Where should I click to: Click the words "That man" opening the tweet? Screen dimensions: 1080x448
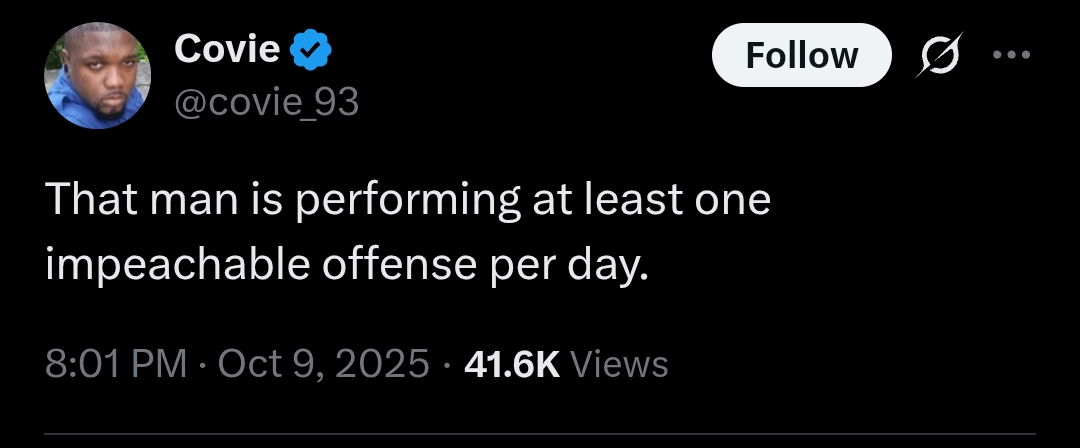click(141, 200)
